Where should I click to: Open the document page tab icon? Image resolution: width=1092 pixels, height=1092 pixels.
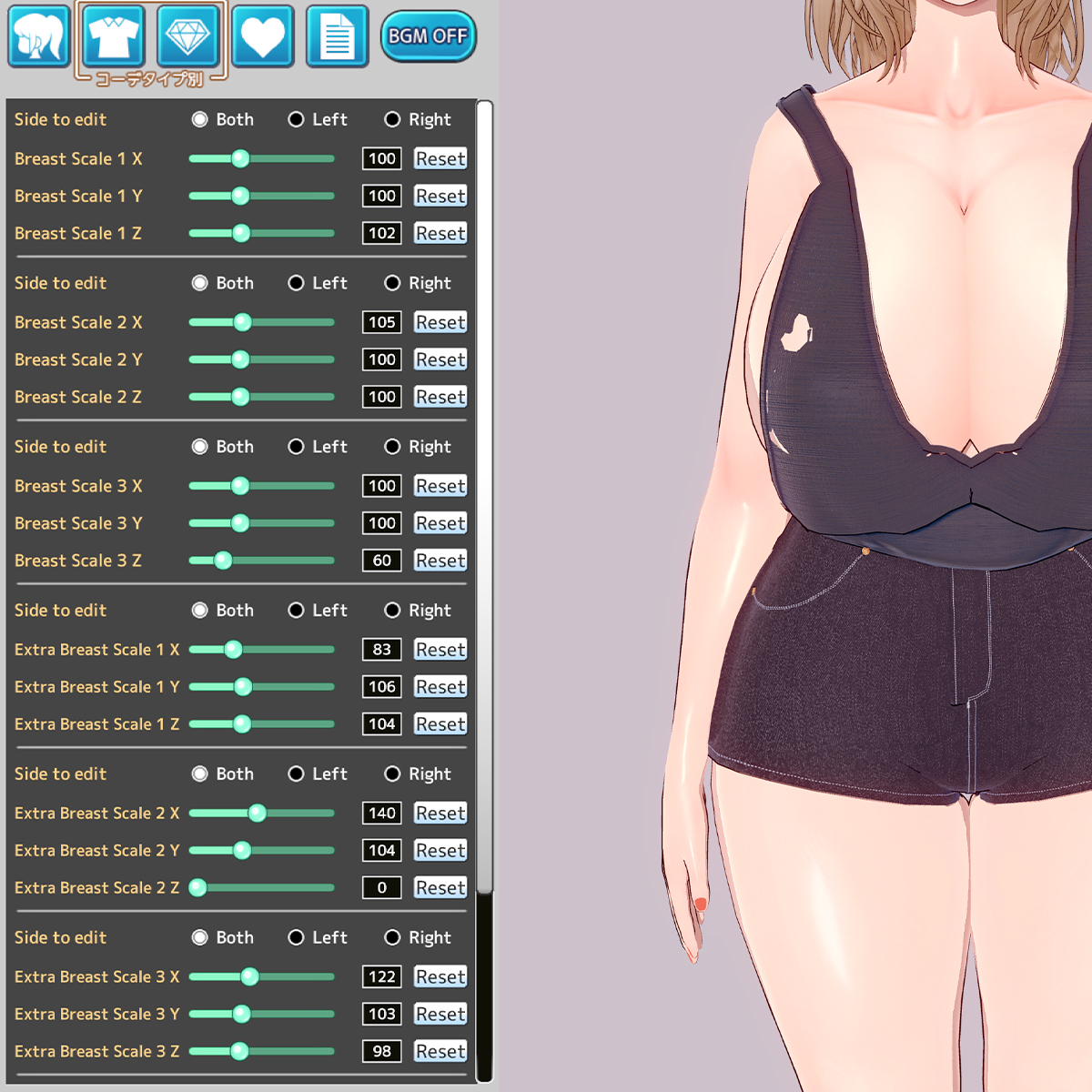click(338, 36)
